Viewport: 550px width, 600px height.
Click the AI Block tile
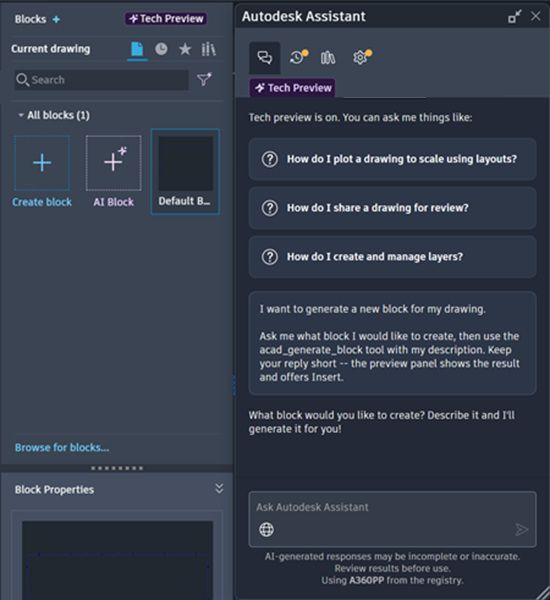(x=113, y=171)
